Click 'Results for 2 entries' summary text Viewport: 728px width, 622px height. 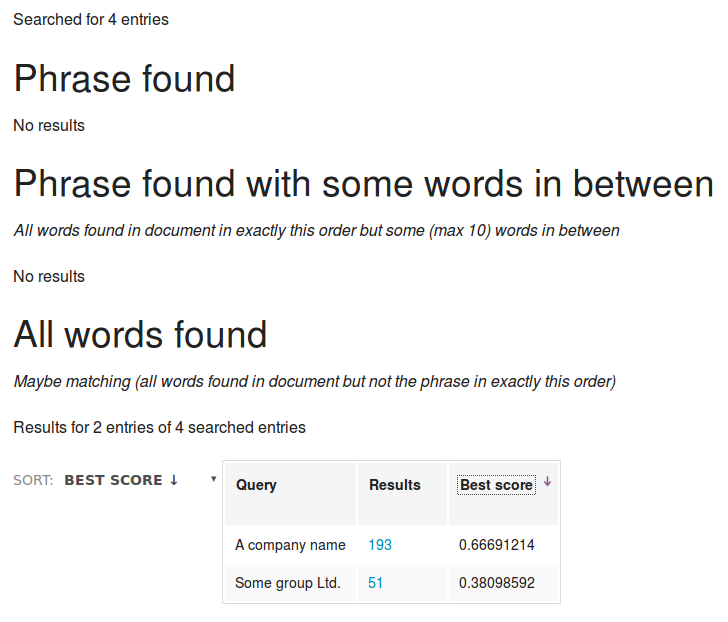[159, 427]
